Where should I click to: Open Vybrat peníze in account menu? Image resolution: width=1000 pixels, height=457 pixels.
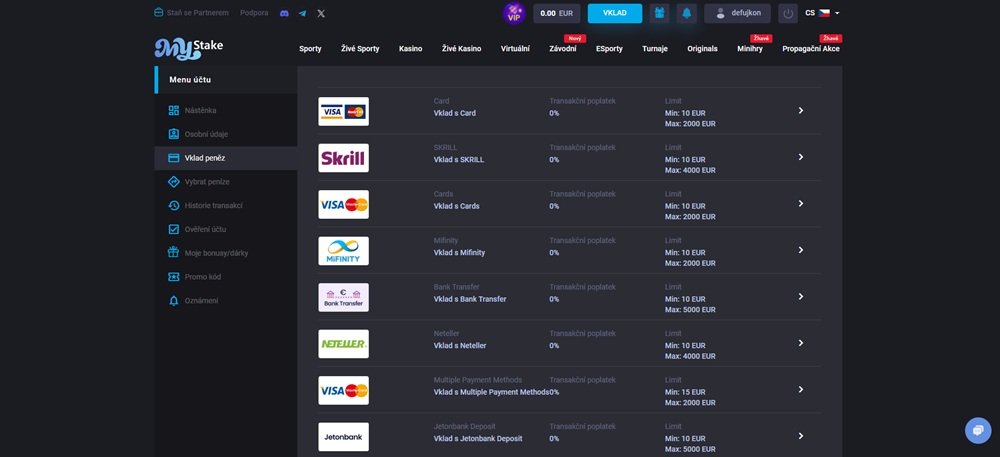click(226, 182)
